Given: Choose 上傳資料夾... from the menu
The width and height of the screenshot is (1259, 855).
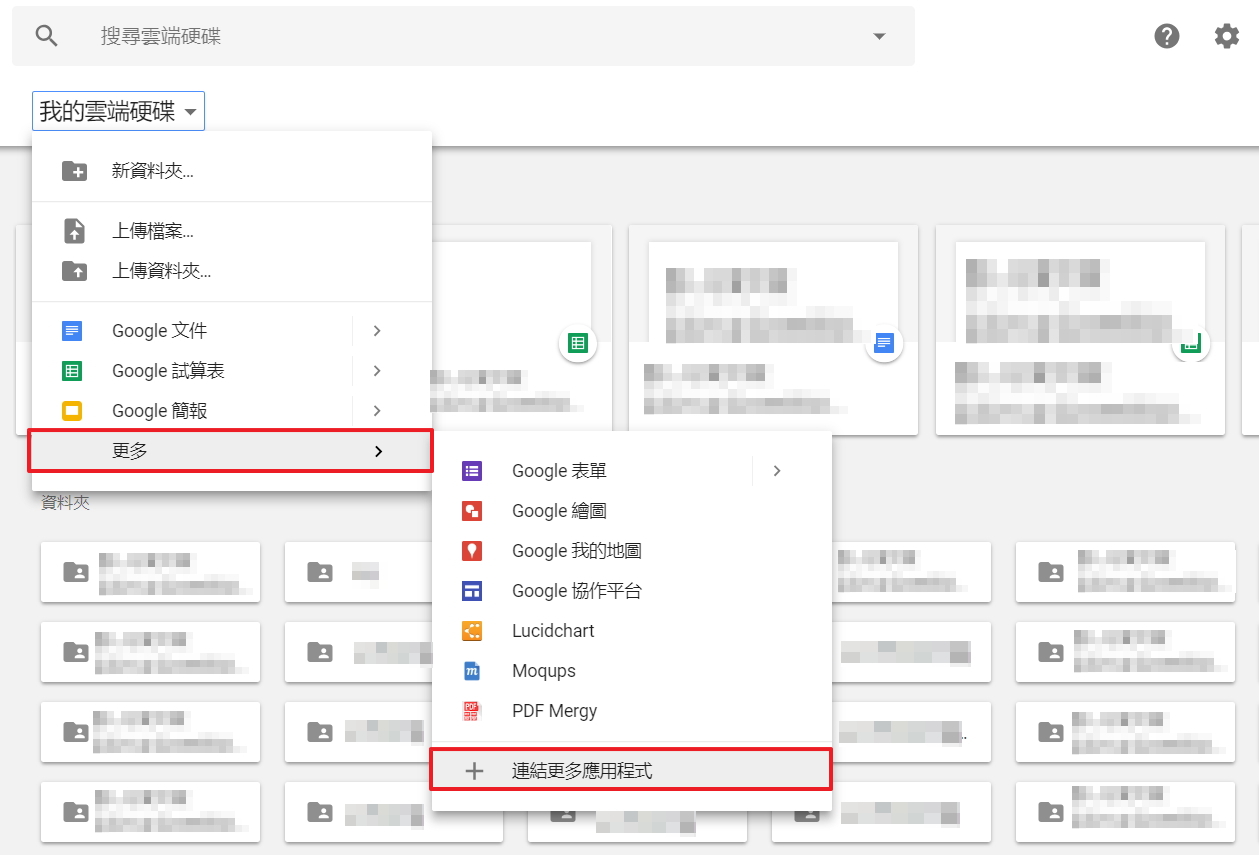Looking at the screenshot, I should (x=232, y=271).
